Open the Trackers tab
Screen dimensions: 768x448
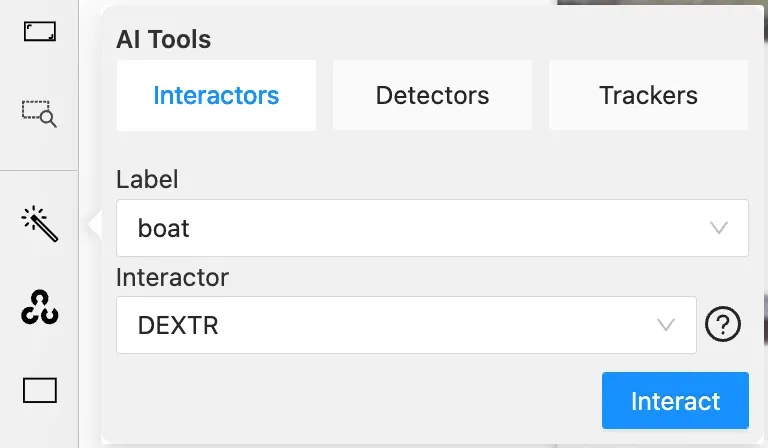[x=648, y=96]
